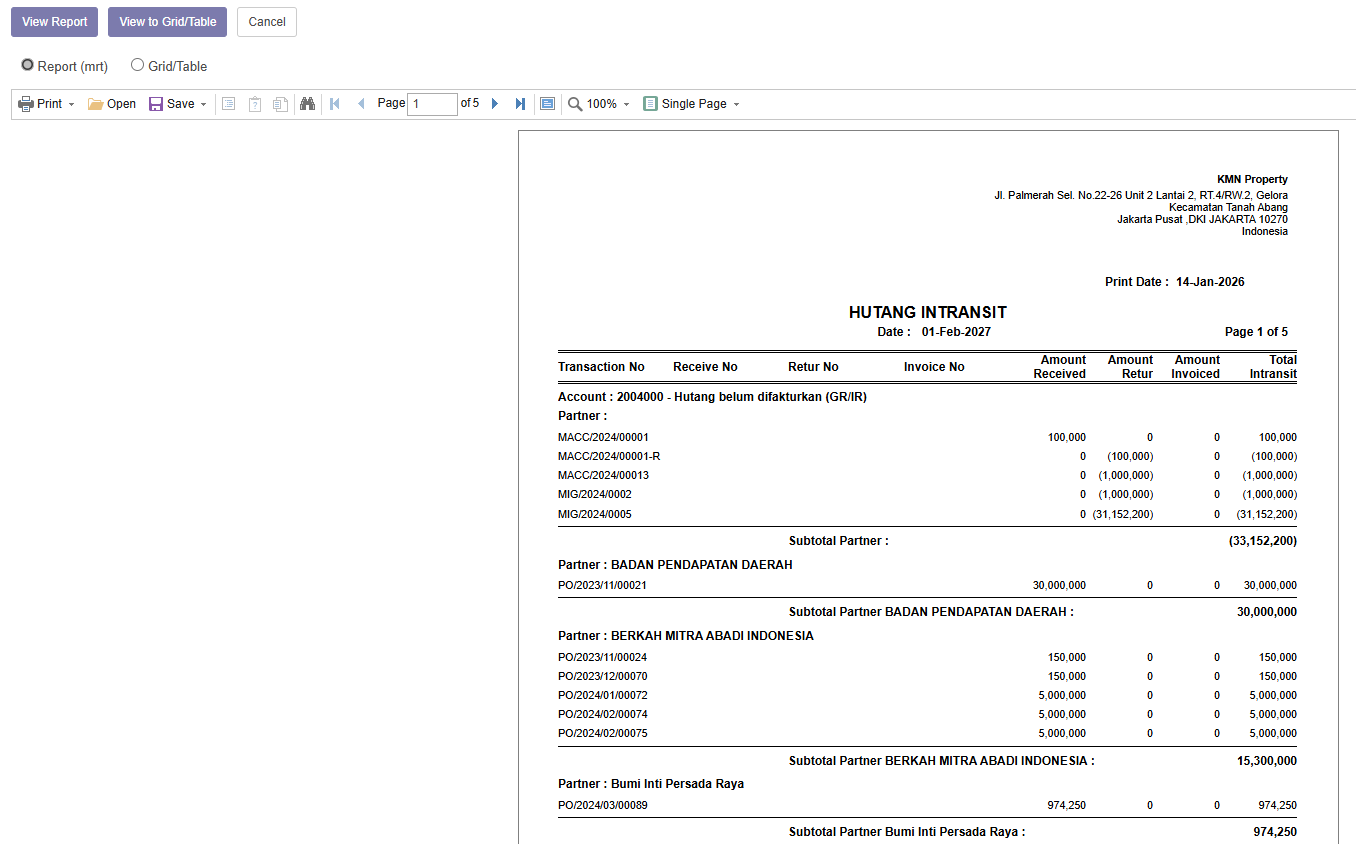The height and width of the screenshot is (844, 1356).
Task: Click the page number input field
Action: (432, 104)
